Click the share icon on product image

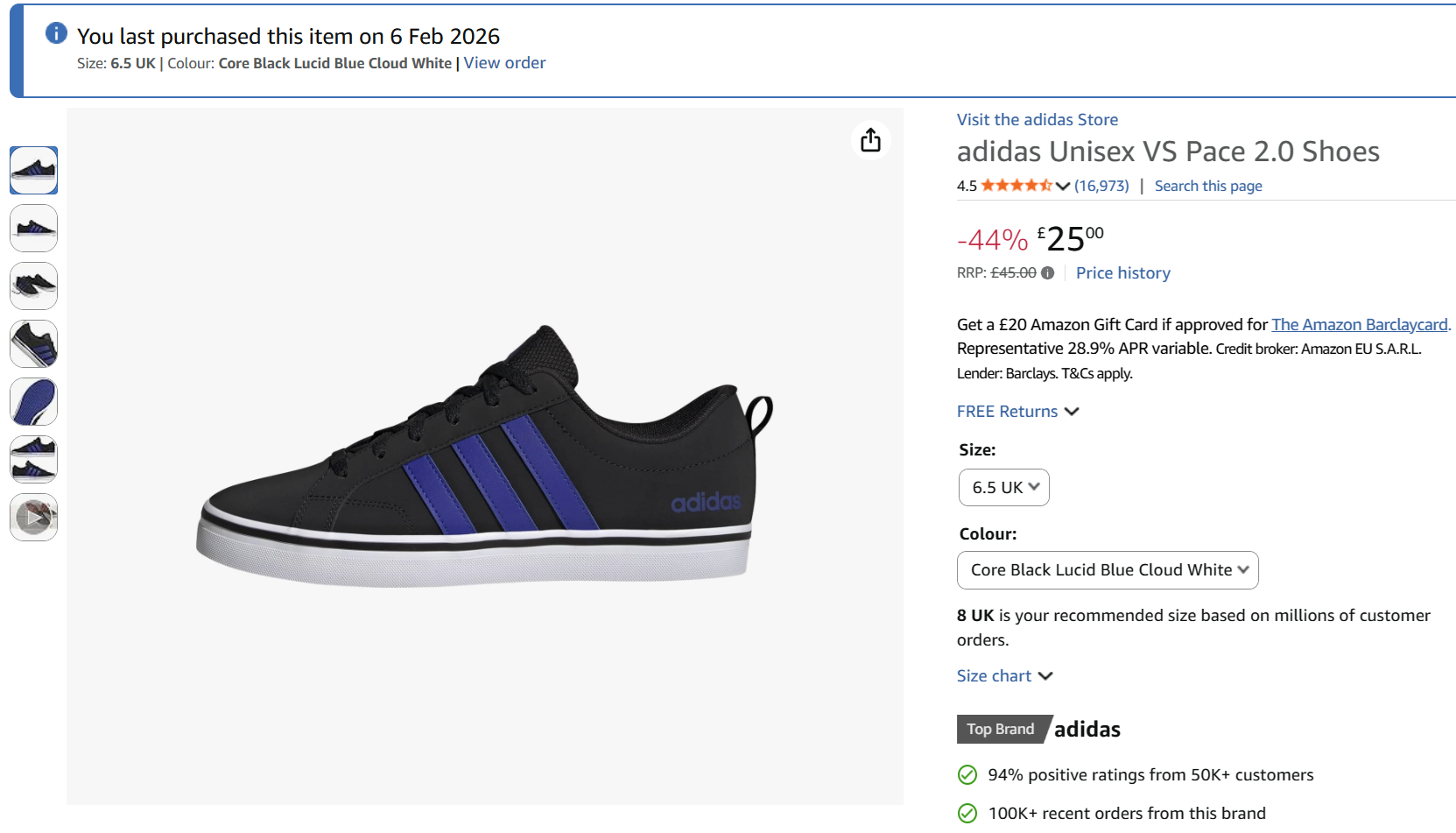870,140
